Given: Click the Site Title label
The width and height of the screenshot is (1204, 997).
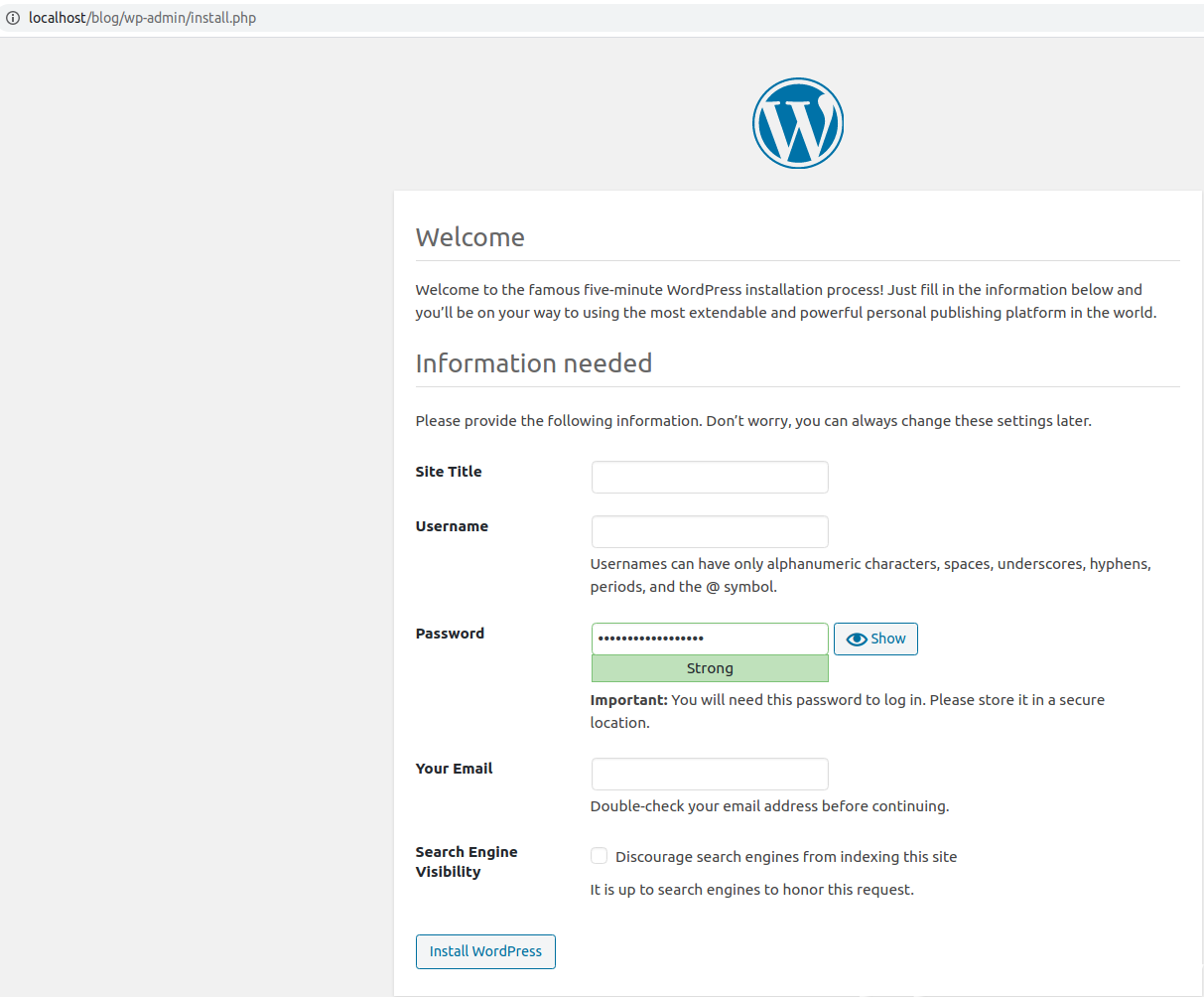Looking at the screenshot, I should pos(449,472).
